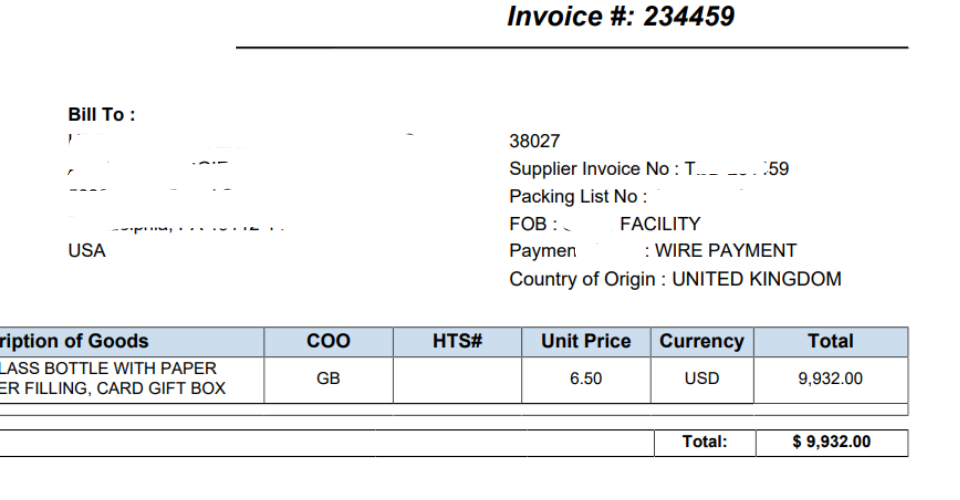960x500 pixels.
Task: Click the Currency column header
Action: [x=702, y=341]
